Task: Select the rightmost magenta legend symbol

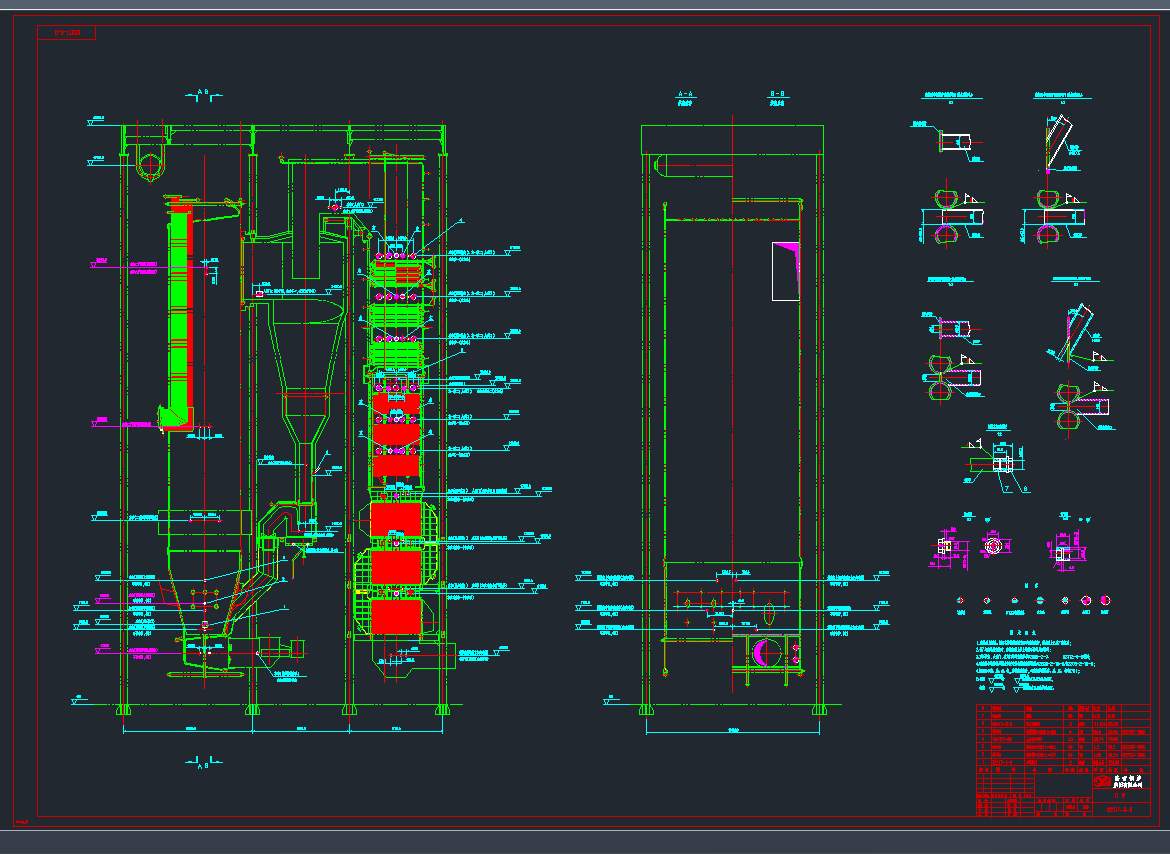Action: (1105, 600)
